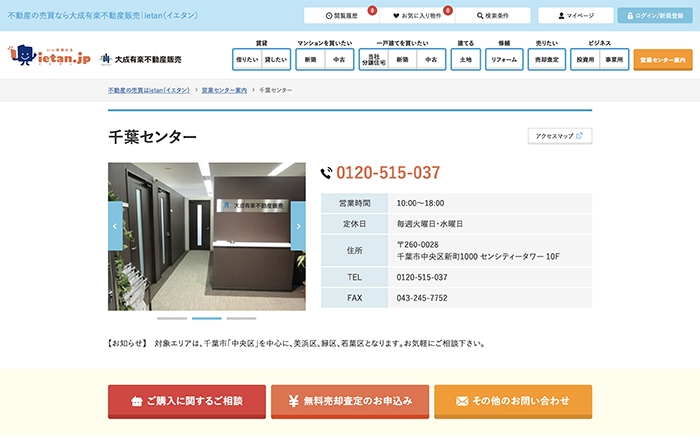Click その他のお問い合わせ button
This screenshot has width=700, height=444.
pyautogui.click(x=513, y=402)
